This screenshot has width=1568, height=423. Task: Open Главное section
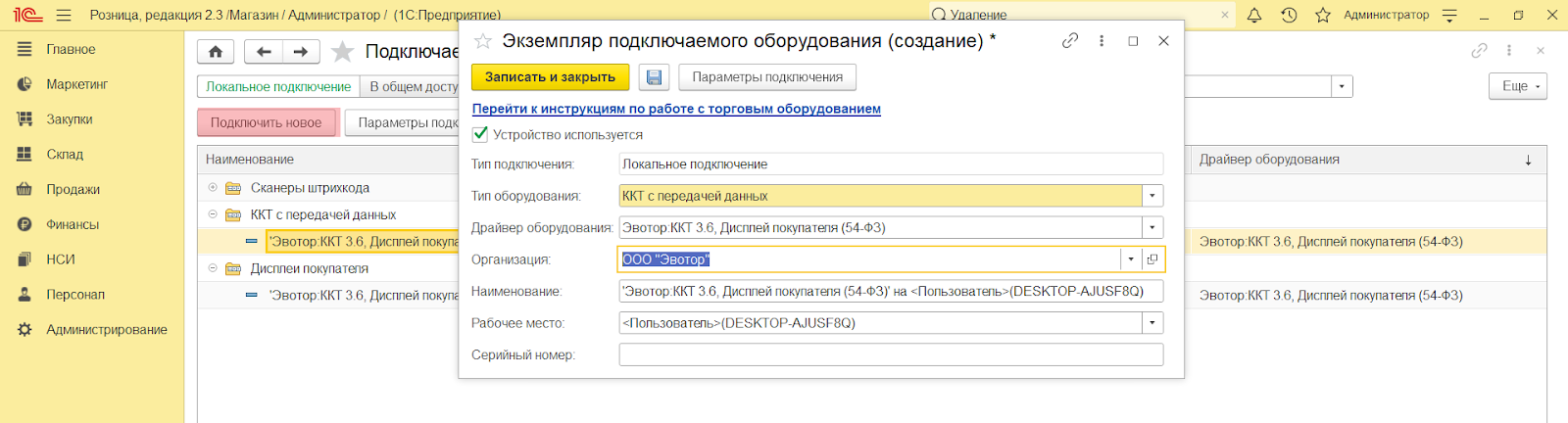coord(71,49)
